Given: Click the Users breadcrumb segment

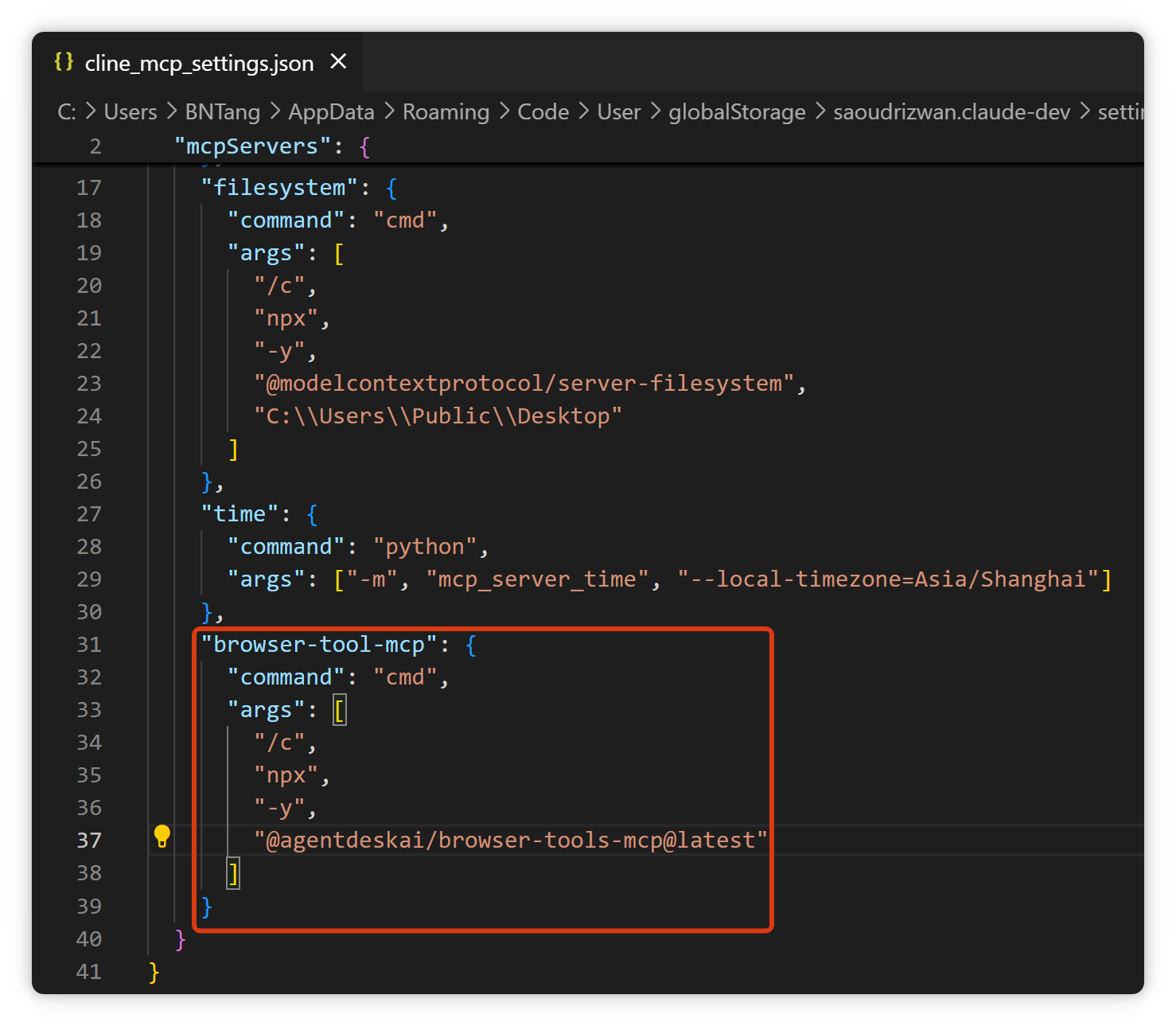Looking at the screenshot, I should pos(130,112).
